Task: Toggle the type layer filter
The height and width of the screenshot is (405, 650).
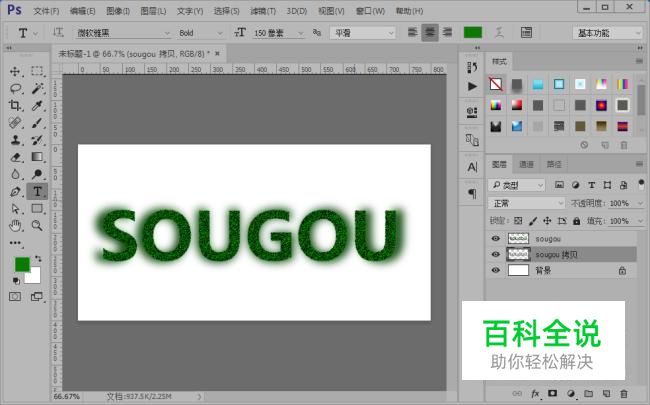Action: [x=592, y=185]
